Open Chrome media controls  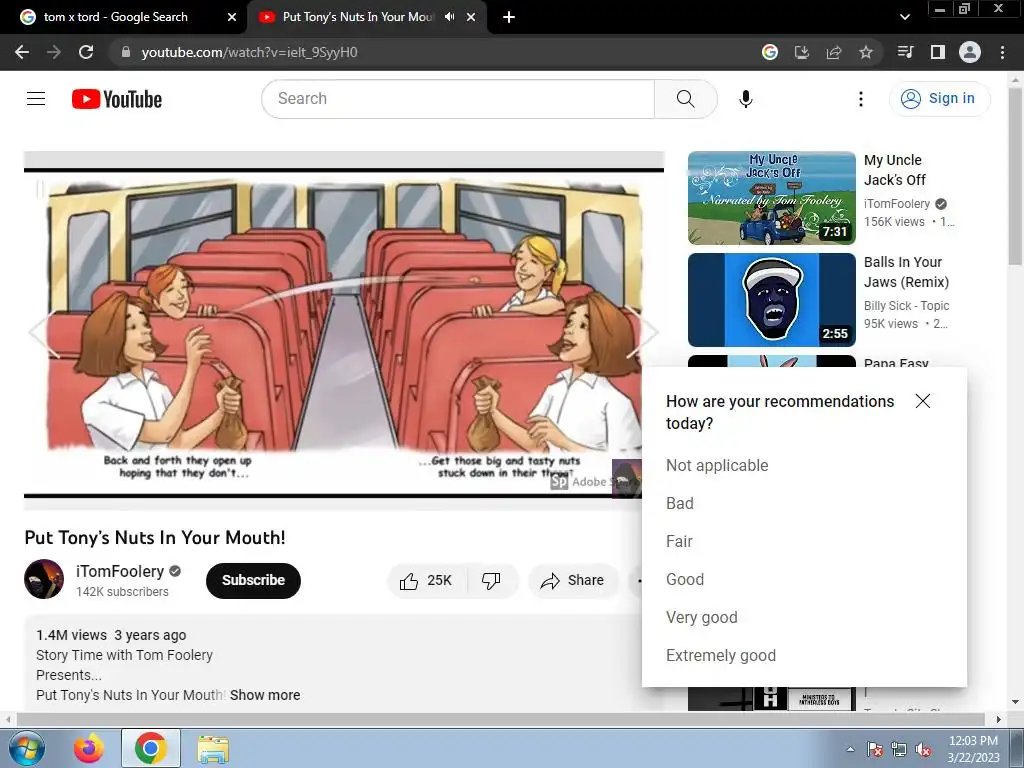pos(905,52)
